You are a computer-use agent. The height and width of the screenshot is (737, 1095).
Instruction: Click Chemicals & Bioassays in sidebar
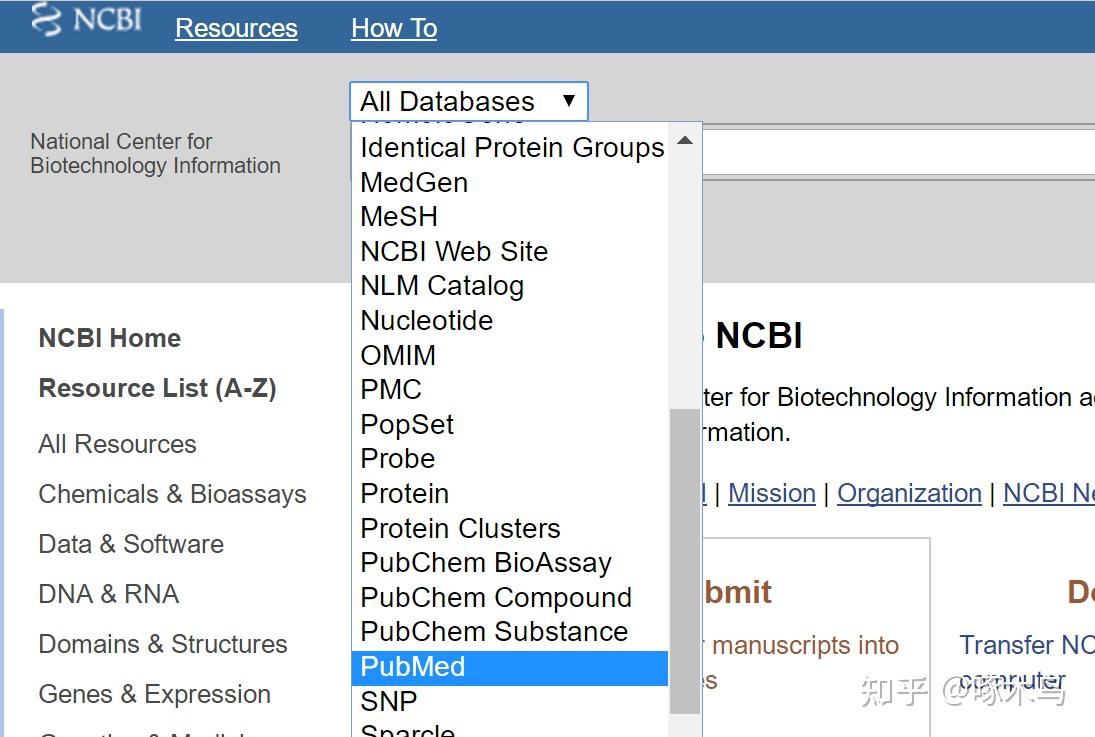point(172,494)
